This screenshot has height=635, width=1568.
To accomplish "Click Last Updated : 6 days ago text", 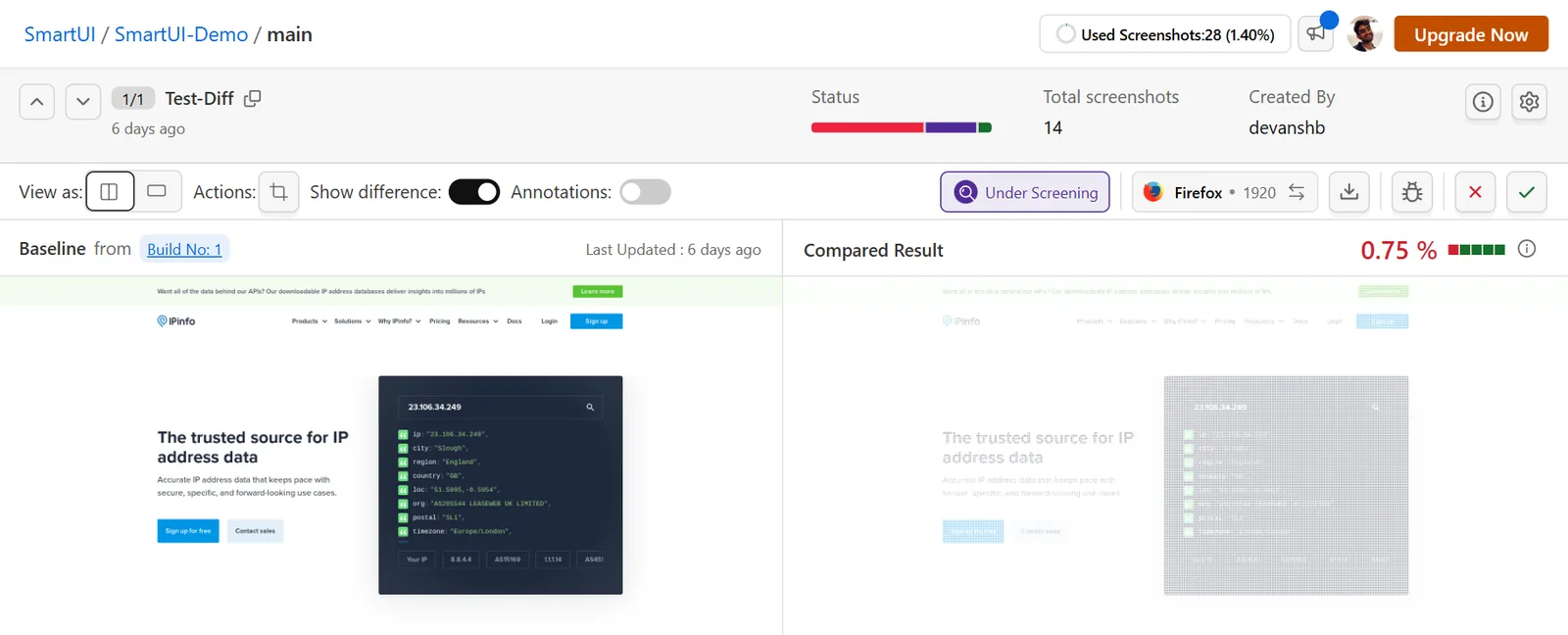I will pos(673,249).
